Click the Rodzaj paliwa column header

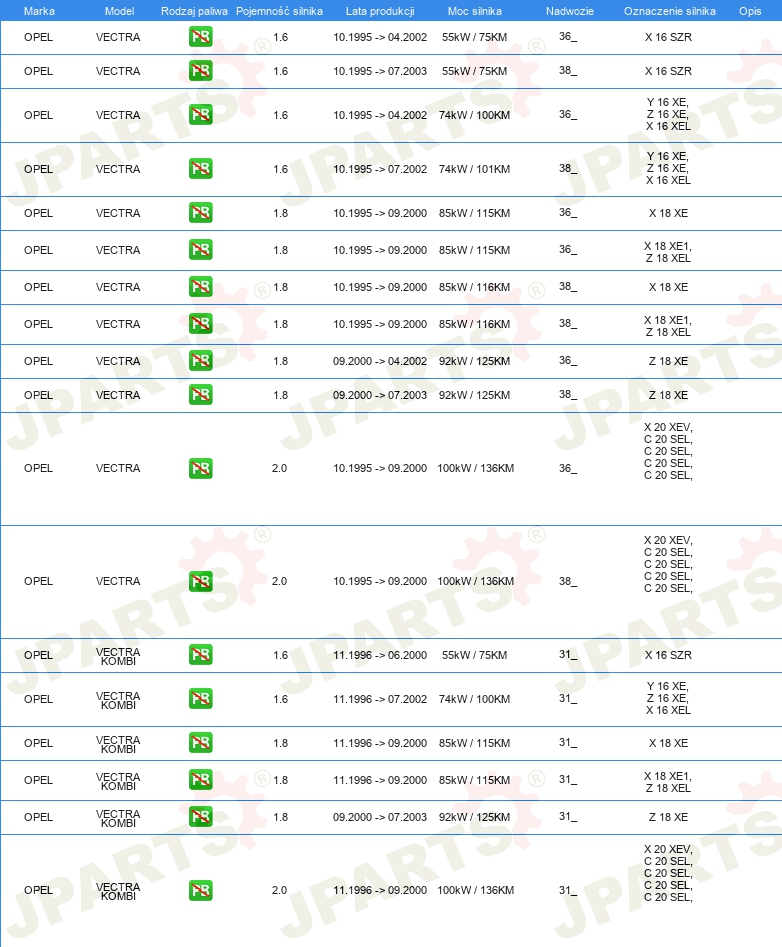194,11
